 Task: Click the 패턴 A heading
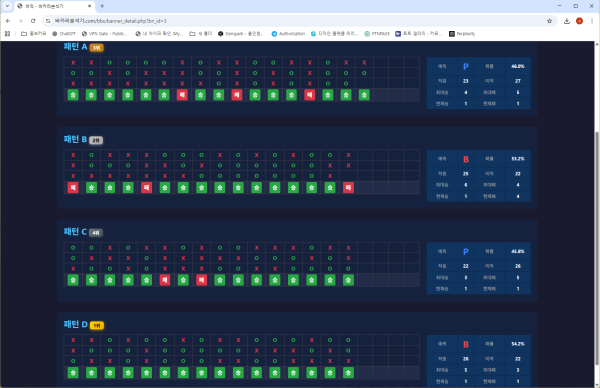tap(75, 47)
